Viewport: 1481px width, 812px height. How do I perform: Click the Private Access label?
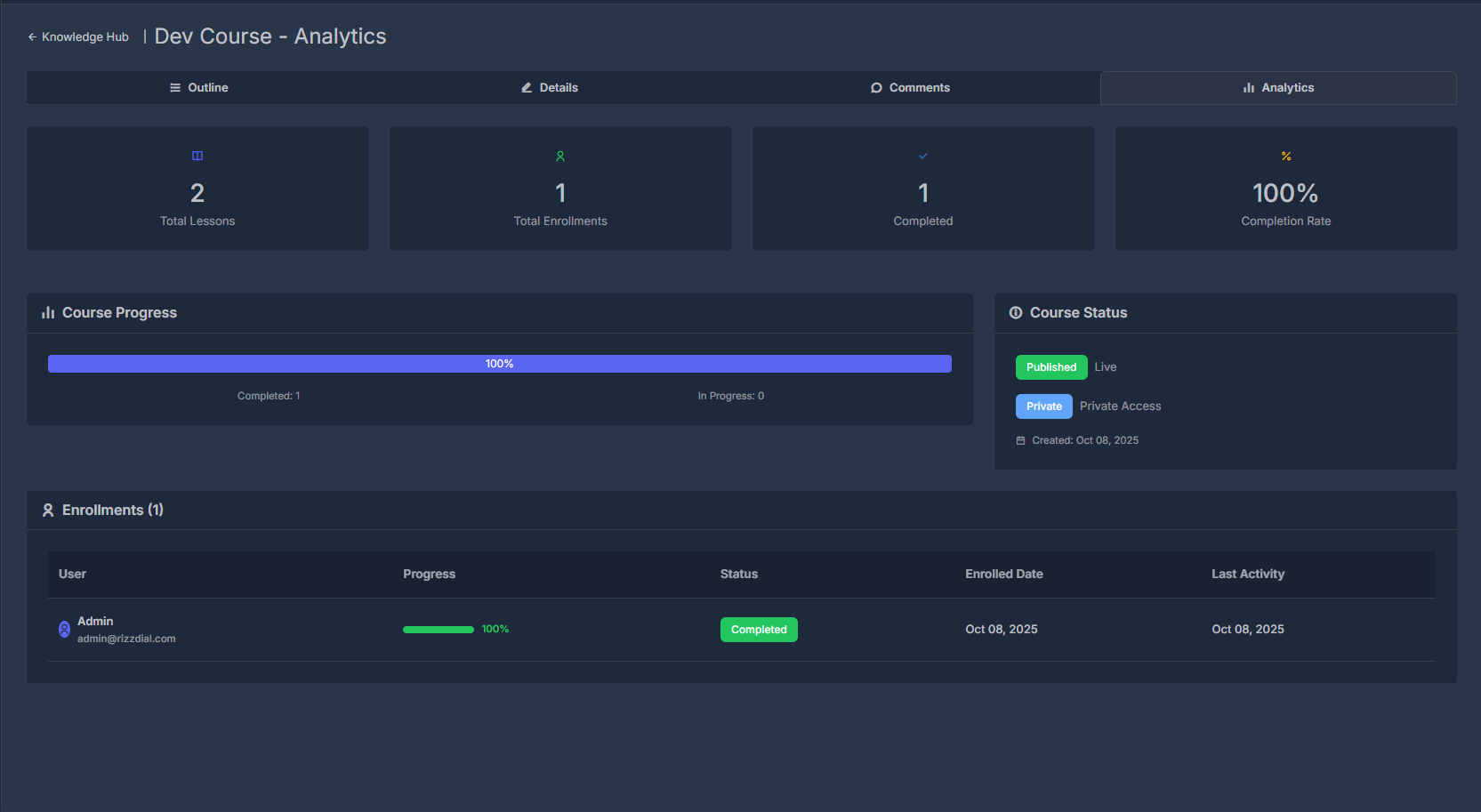tap(1121, 406)
